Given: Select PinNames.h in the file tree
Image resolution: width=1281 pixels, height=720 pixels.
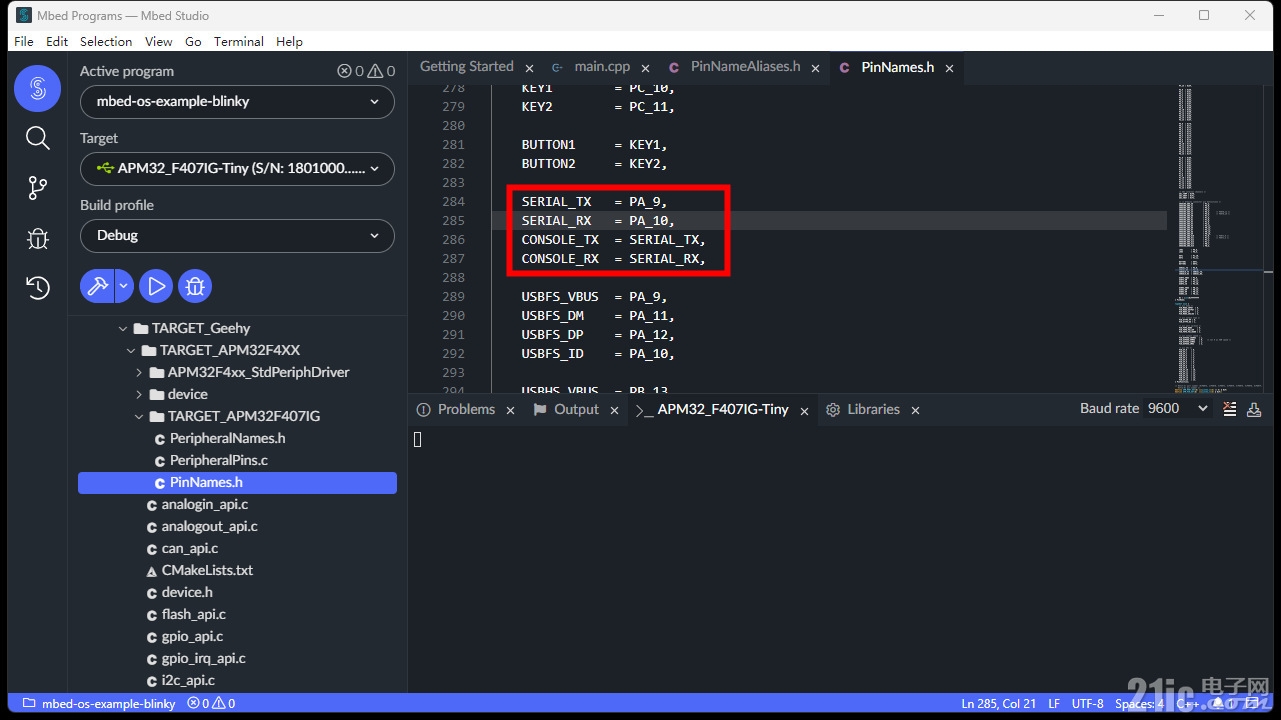Looking at the screenshot, I should click(237, 482).
